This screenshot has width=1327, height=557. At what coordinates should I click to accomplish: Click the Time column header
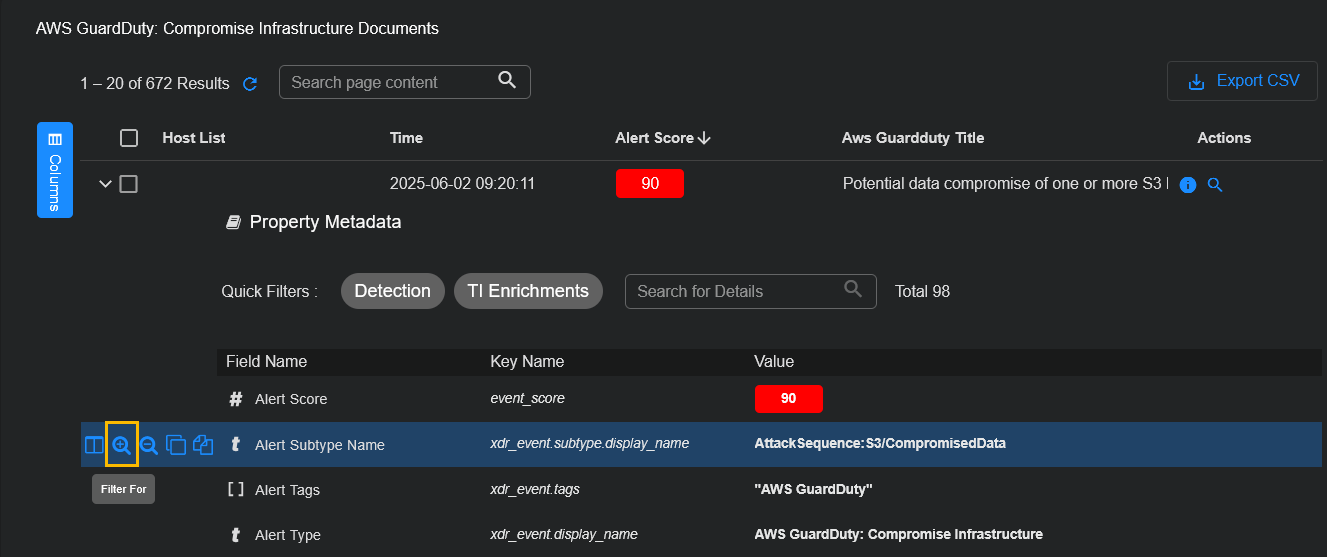(406, 138)
